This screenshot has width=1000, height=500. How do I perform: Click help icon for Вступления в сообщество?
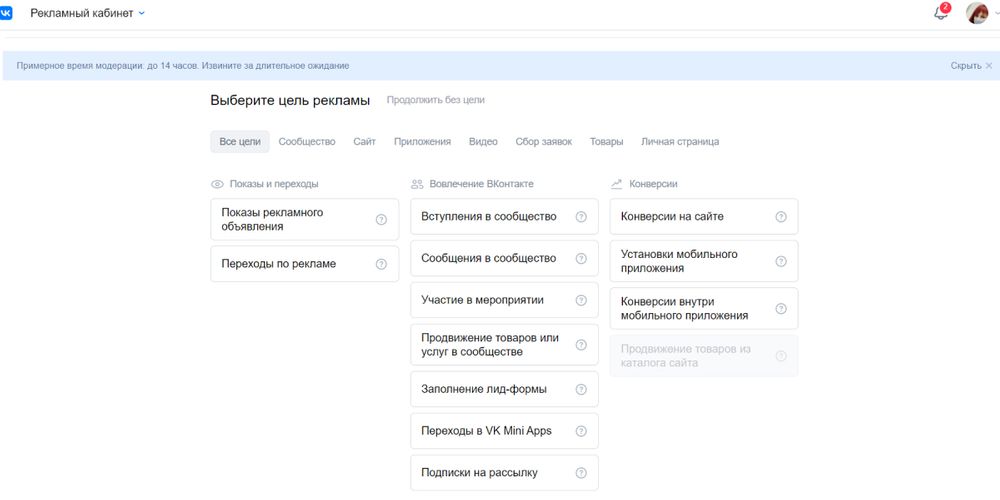[x=581, y=217]
